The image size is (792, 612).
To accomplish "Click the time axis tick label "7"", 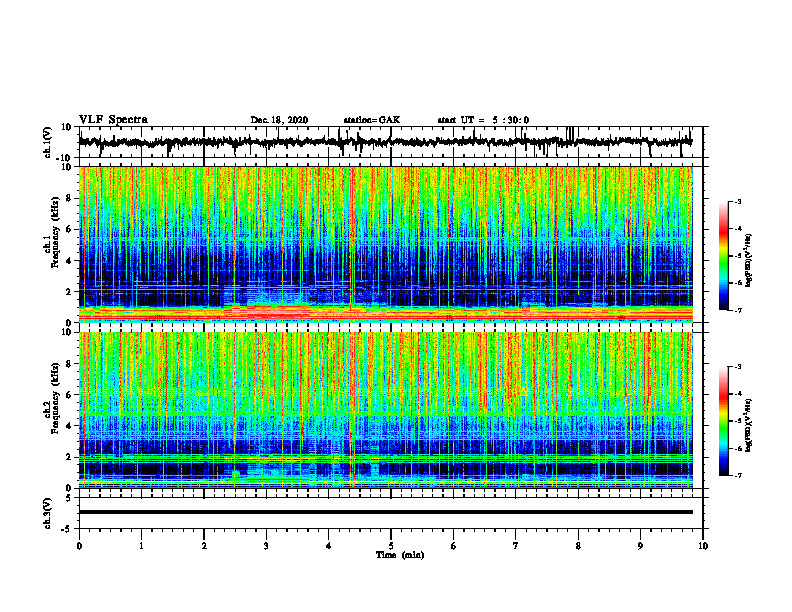I will [516, 546].
